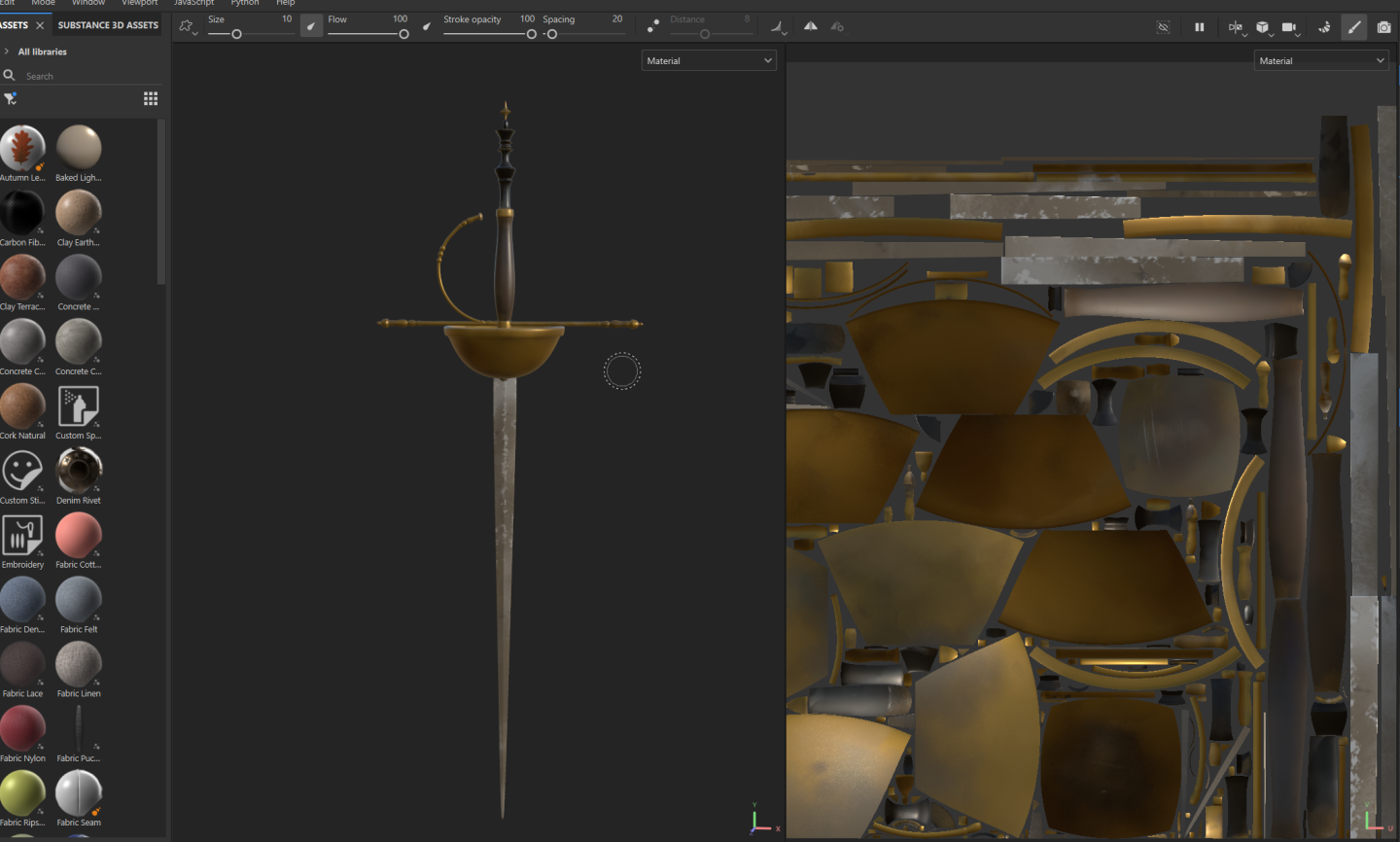Adjust the Flow slider
Image resolution: width=1400 pixels, height=842 pixels.
tap(368, 34)
